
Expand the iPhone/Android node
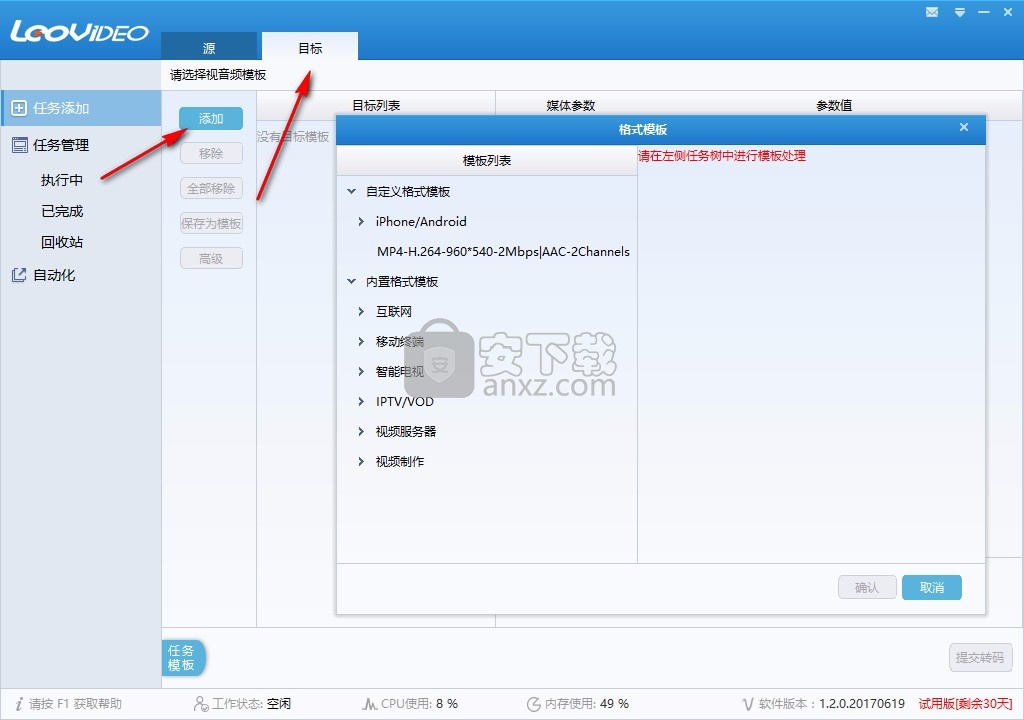click(x=361, y=221)
